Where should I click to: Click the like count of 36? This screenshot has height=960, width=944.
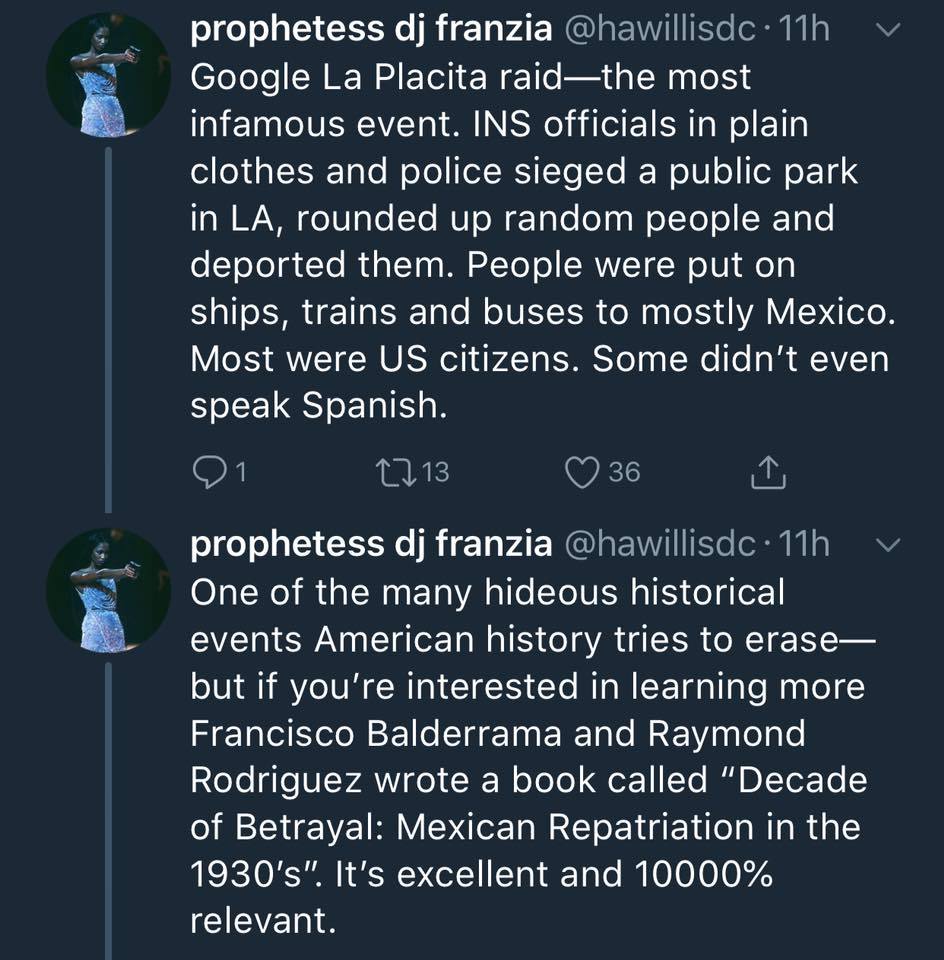click(x=624, y=472)
